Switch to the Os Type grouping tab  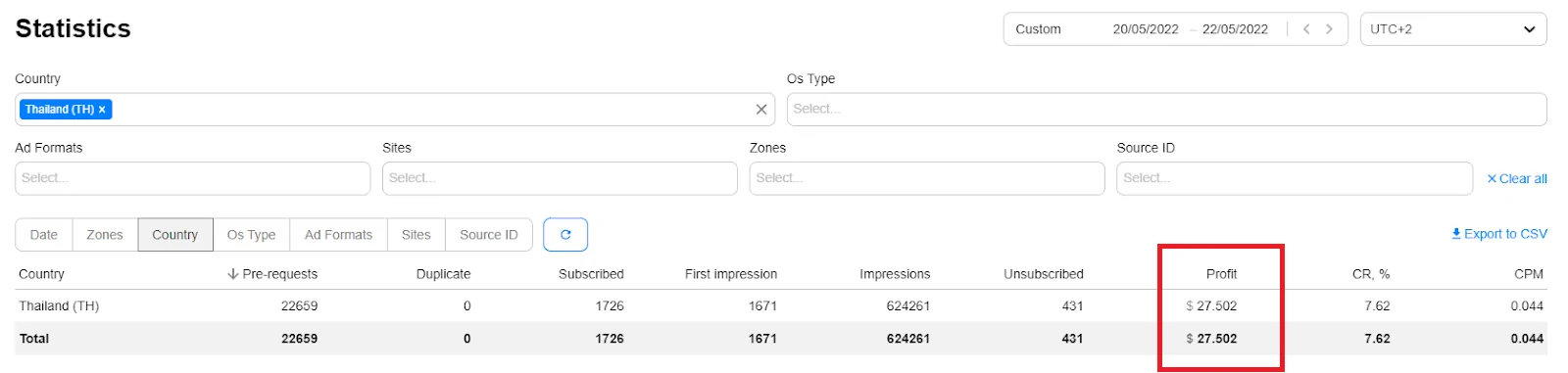click(252, 235)
